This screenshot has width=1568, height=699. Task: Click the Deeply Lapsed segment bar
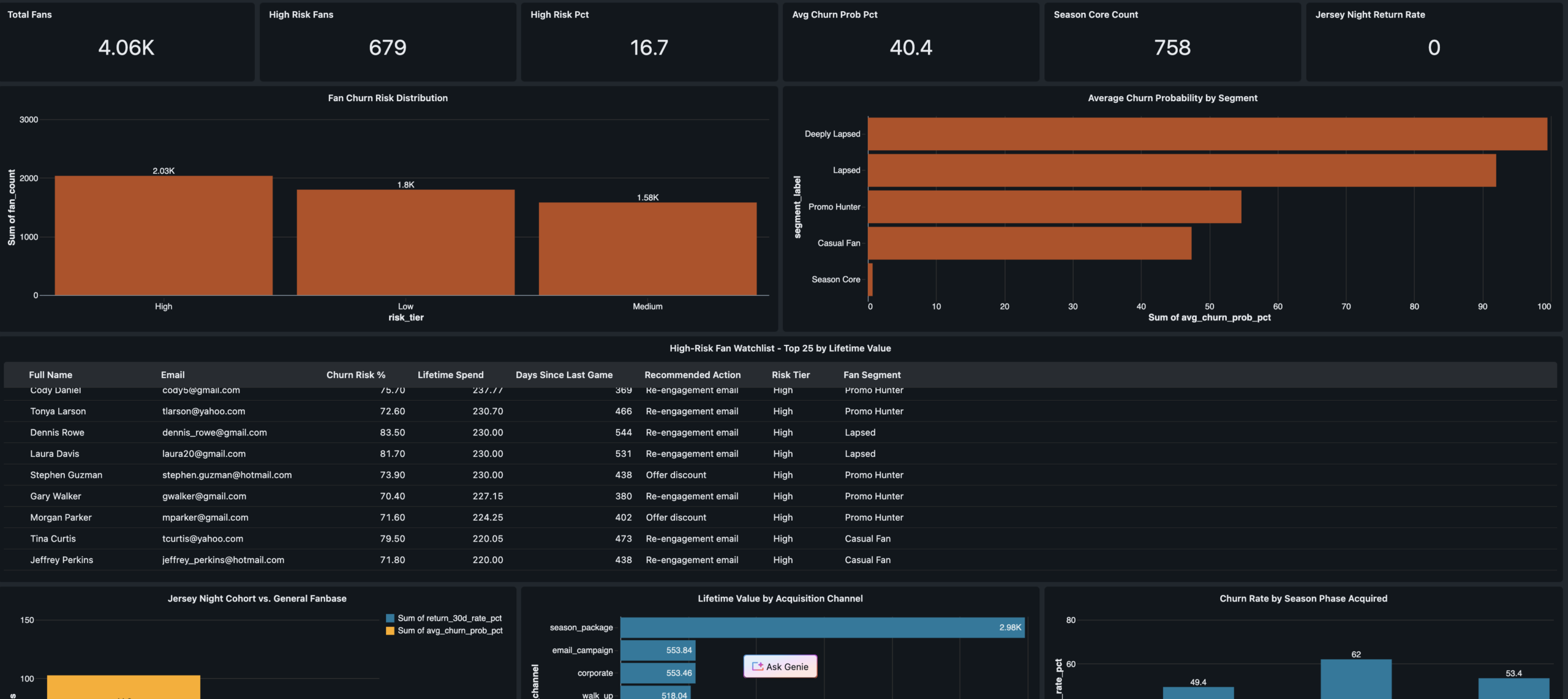[x=1207, y=134]
